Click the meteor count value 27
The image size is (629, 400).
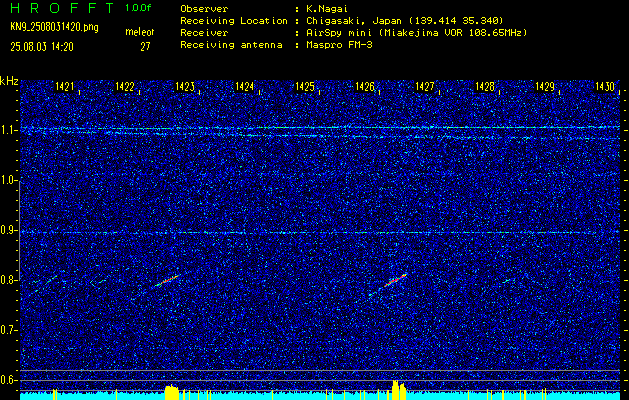point(145,47)
